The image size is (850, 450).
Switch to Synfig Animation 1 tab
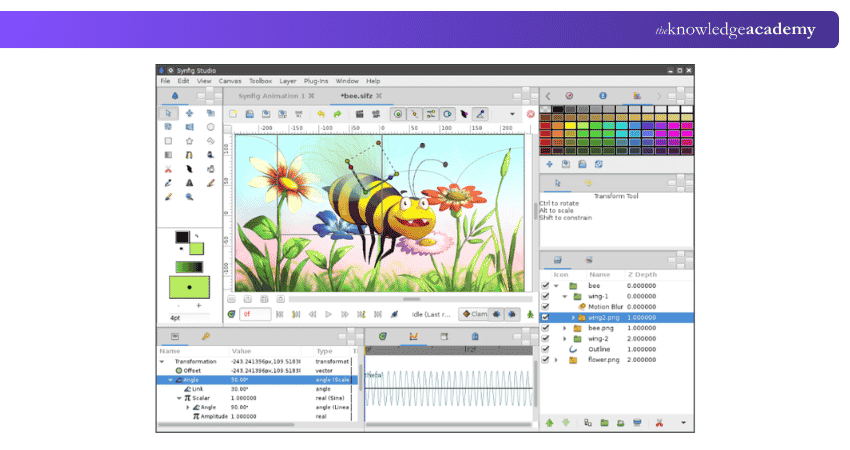[x=272, y=96]
